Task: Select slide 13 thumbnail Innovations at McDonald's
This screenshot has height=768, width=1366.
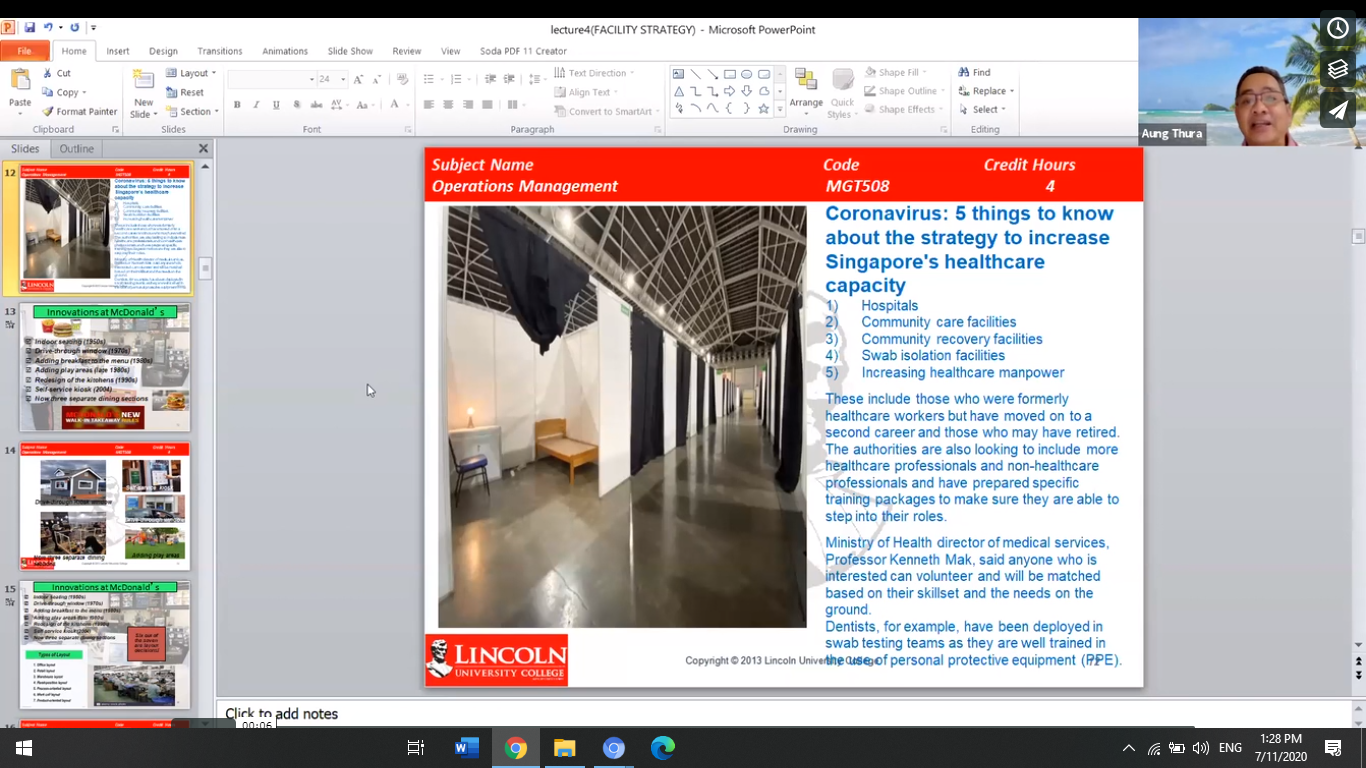Action: coord(105,367)
